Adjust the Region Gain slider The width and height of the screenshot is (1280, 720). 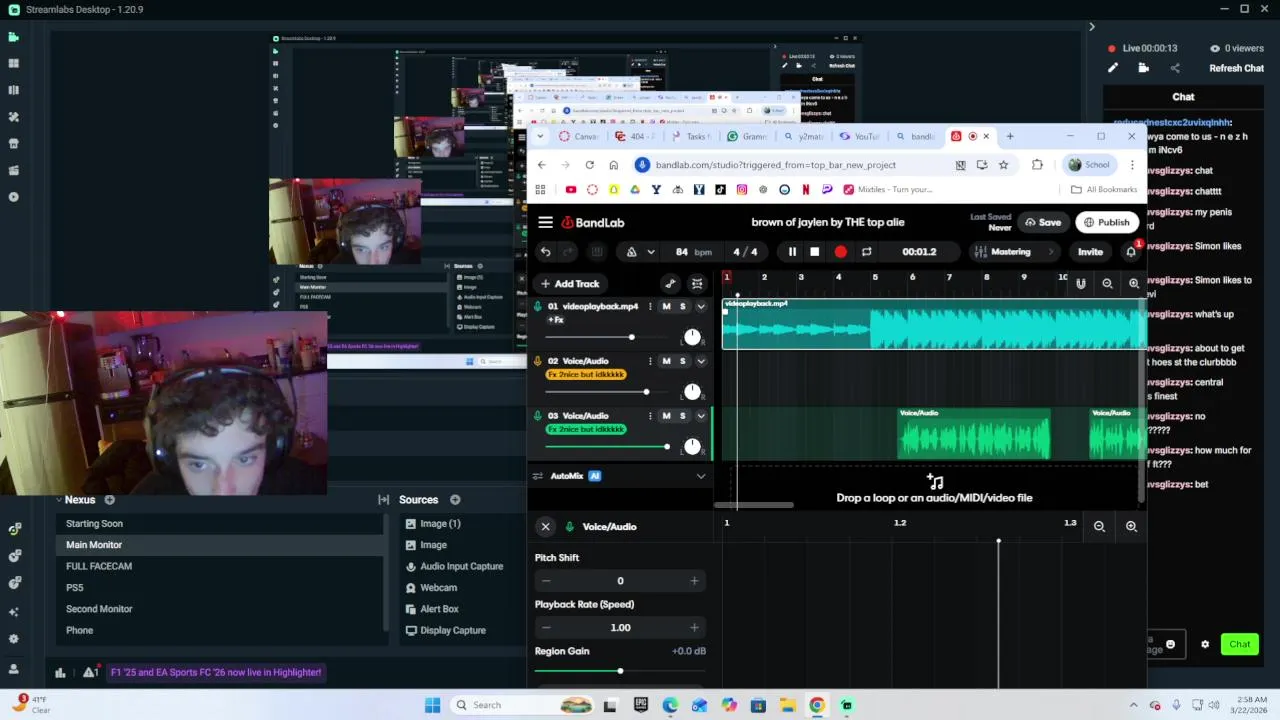620,670
